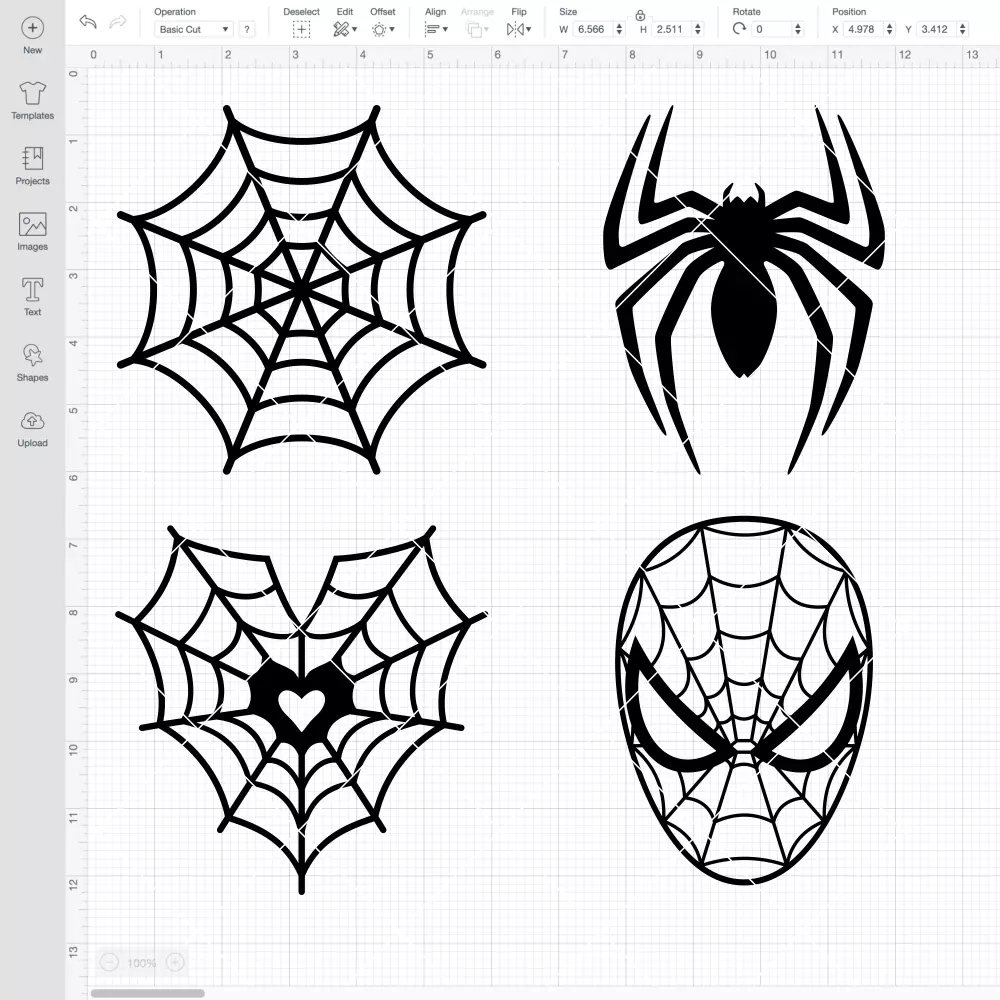1000x1000 pixels.
Task: Click the Undo arrow
Action: (x=88, y=22)
